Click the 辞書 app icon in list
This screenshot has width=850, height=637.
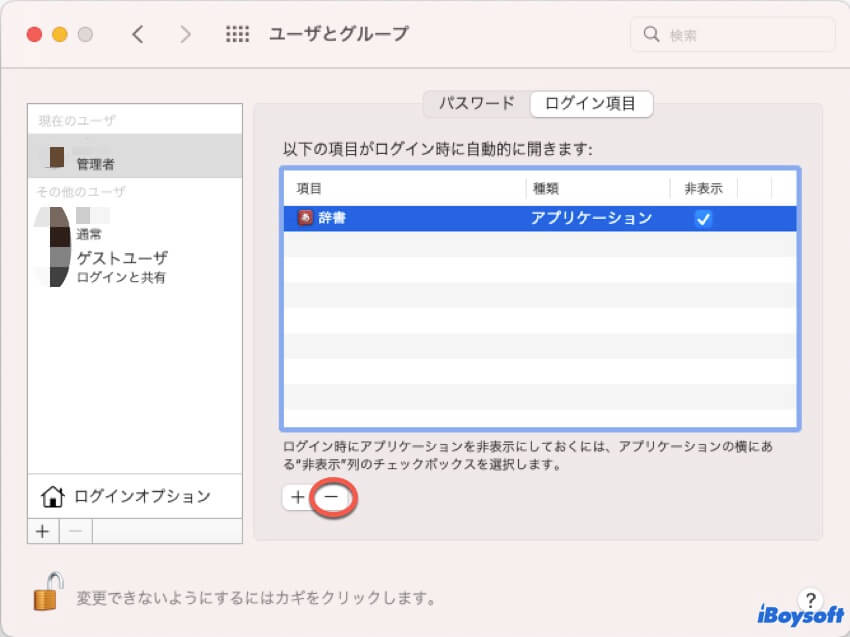306,218
